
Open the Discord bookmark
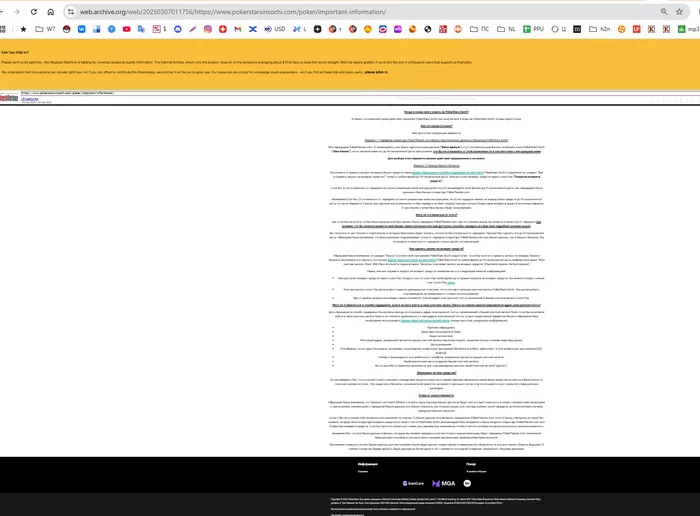click(x=178, y=29)
